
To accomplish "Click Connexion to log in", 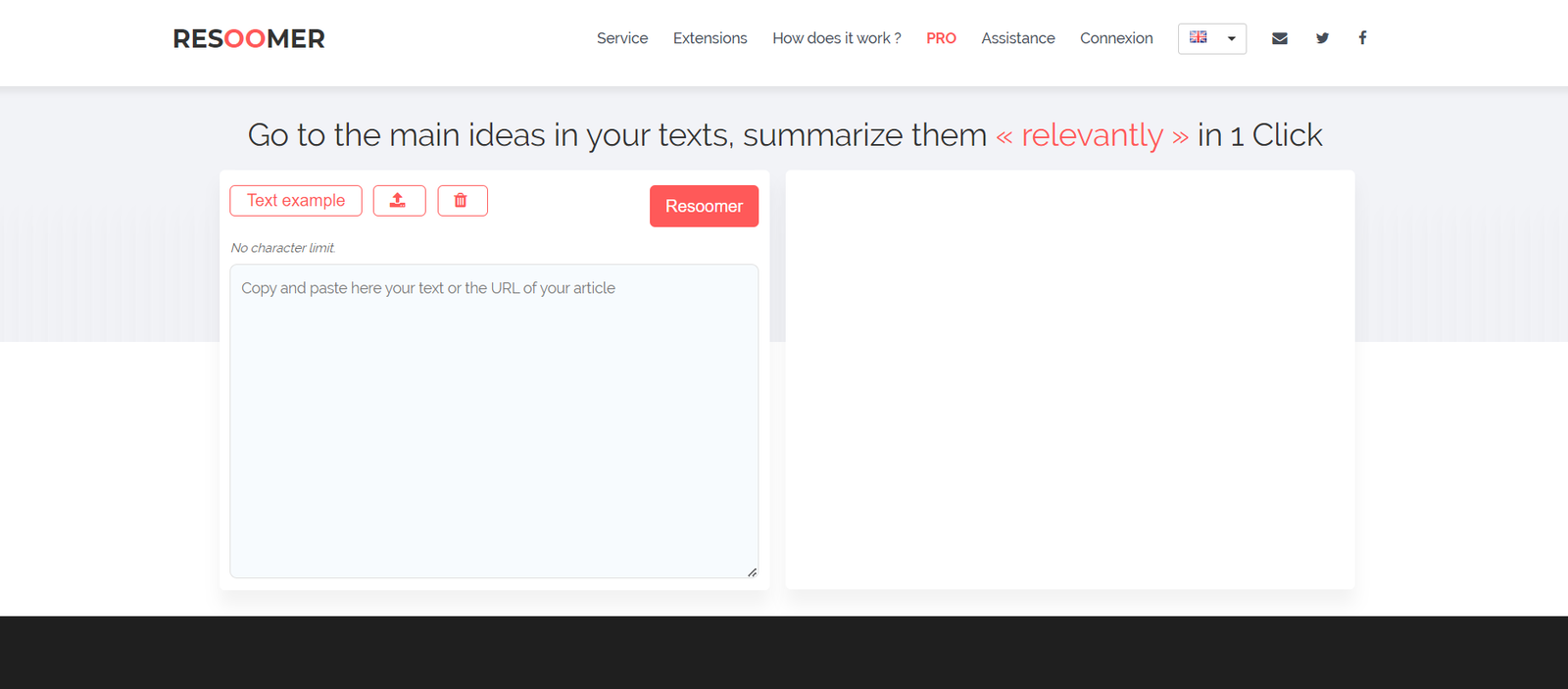I will point(1116,38).
